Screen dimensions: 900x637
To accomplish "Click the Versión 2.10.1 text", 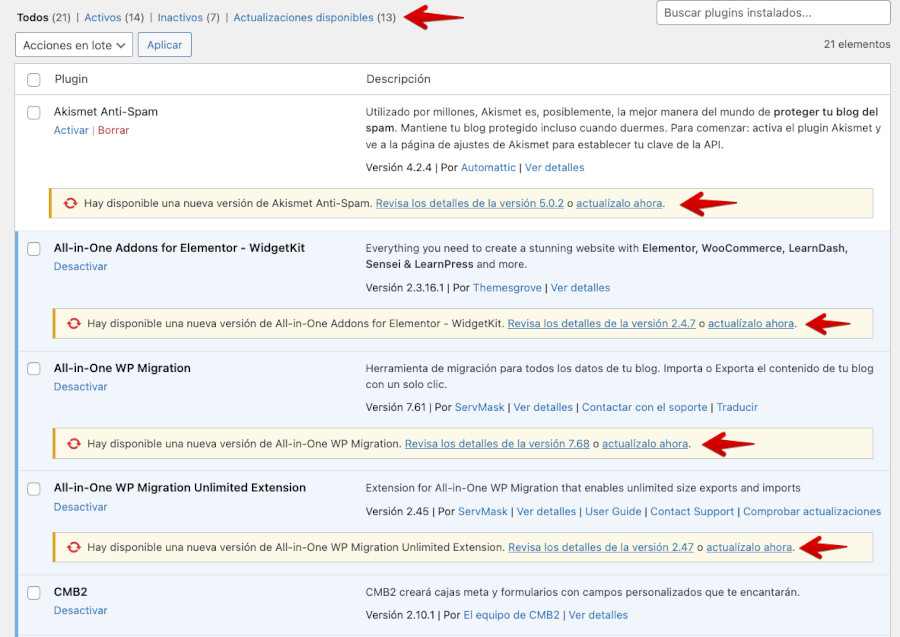I will [x=399, y=615].
